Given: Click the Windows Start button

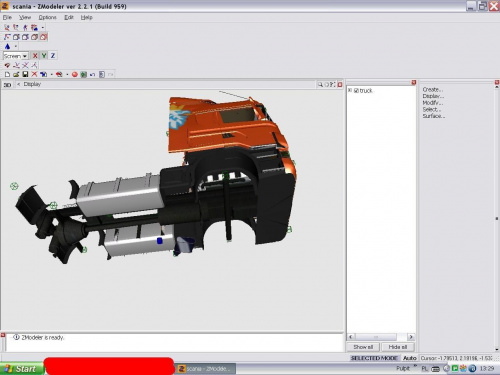Looking at the screenshot, I should pyautogui.click(x=22, y=369).
